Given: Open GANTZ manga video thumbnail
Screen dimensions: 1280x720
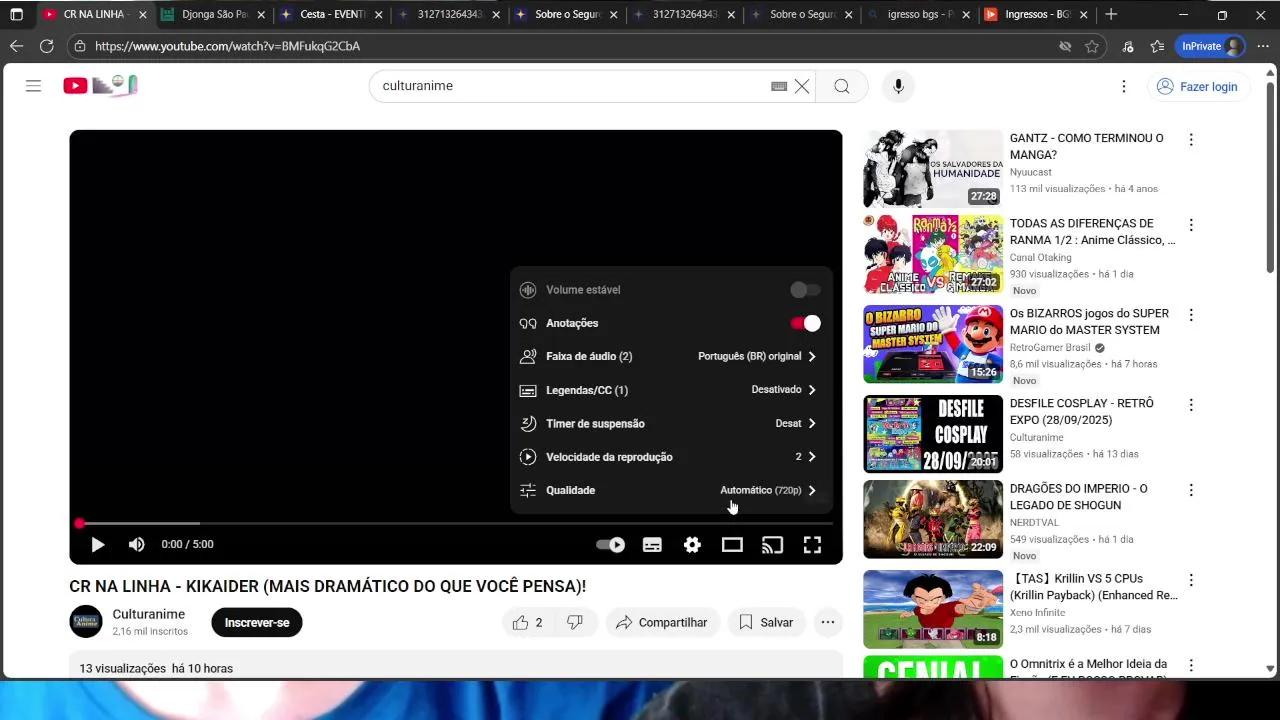Looking at the screenshot, I should point(933,168).
